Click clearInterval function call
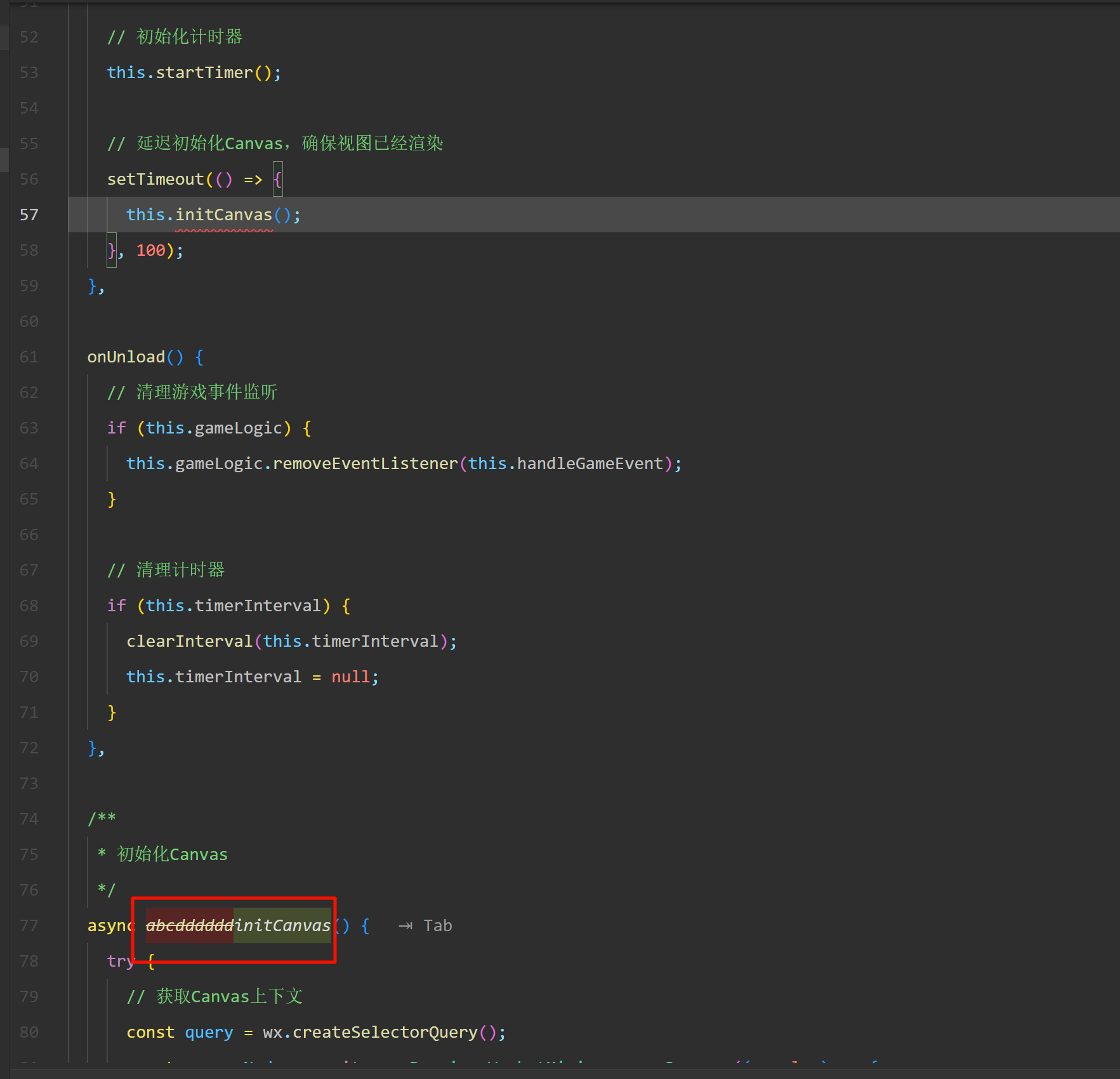1120x1079 pixels. point(189,642)
